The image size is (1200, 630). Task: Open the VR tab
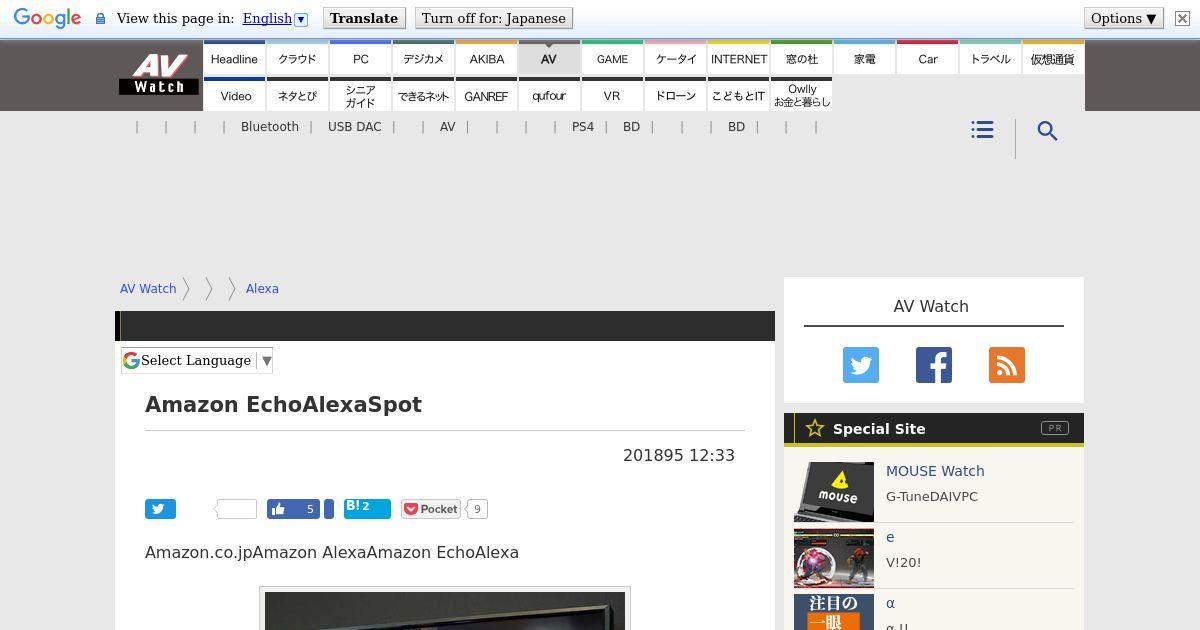(x=612, y=96)
